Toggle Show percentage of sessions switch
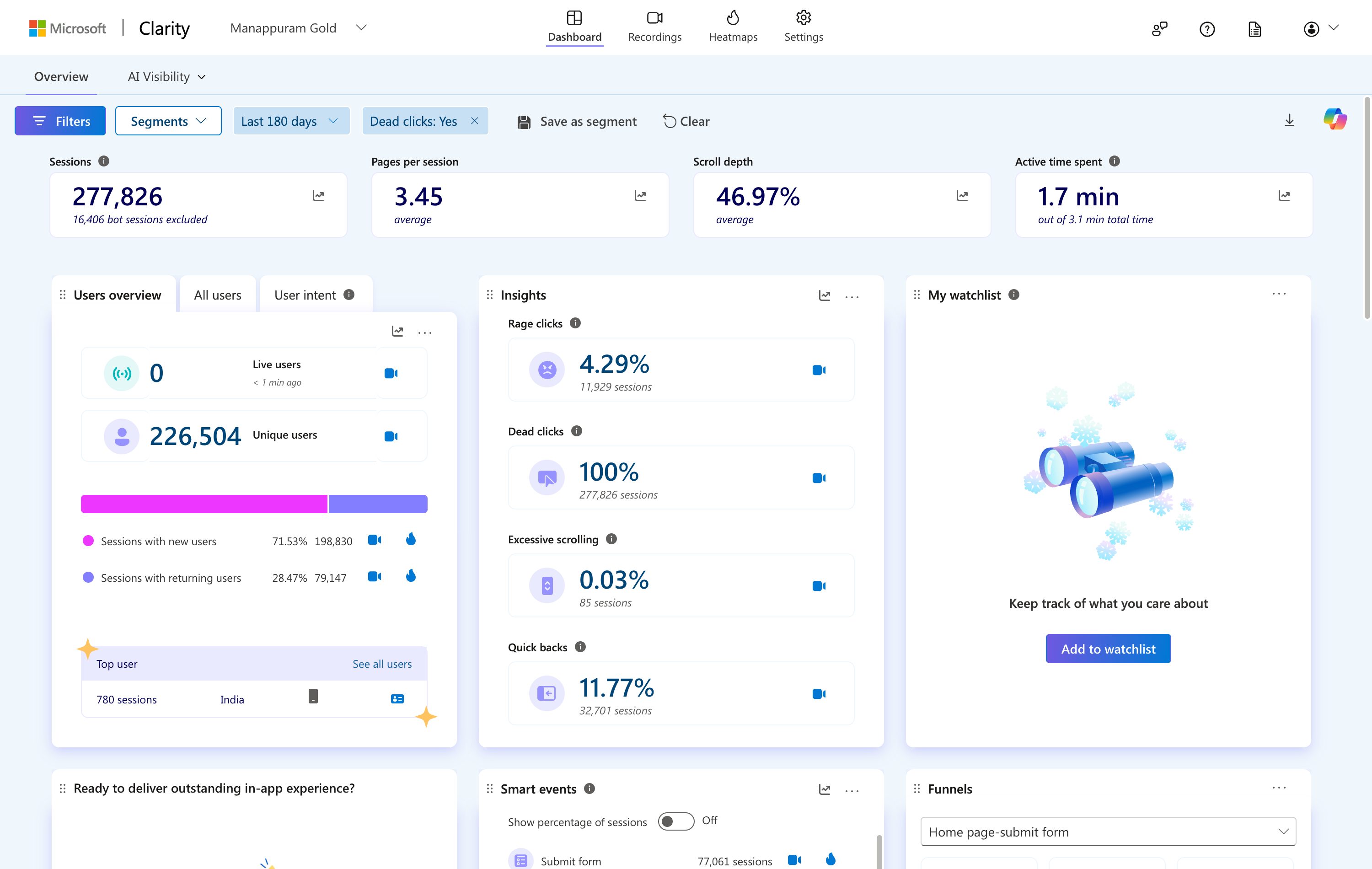This screenshot has width=1372, height=869. tap(676, 821)
